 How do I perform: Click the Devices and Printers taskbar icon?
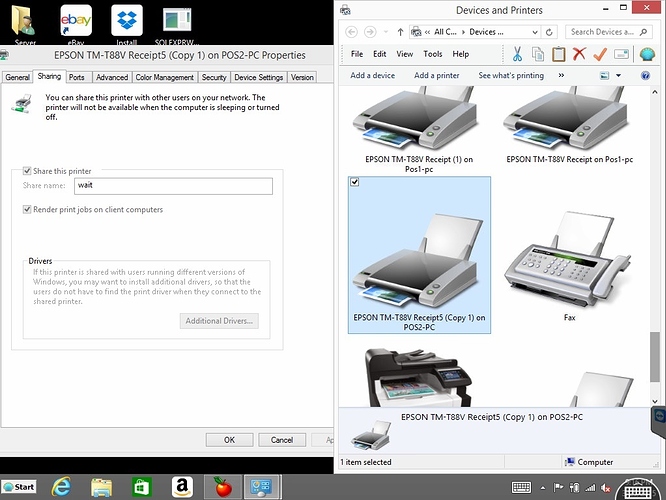coord(262,486)
